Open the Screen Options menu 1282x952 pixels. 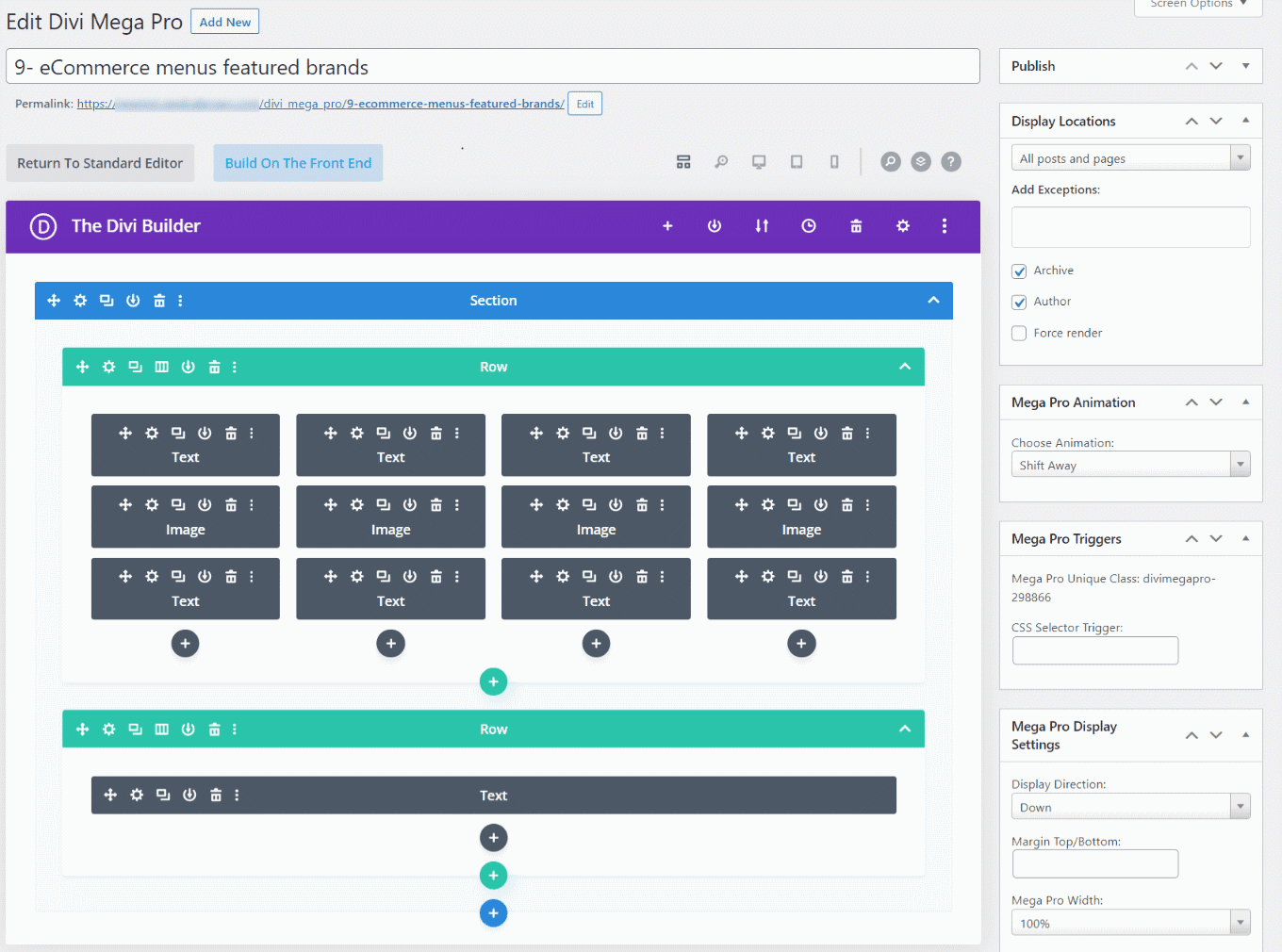coord(1198,5)
